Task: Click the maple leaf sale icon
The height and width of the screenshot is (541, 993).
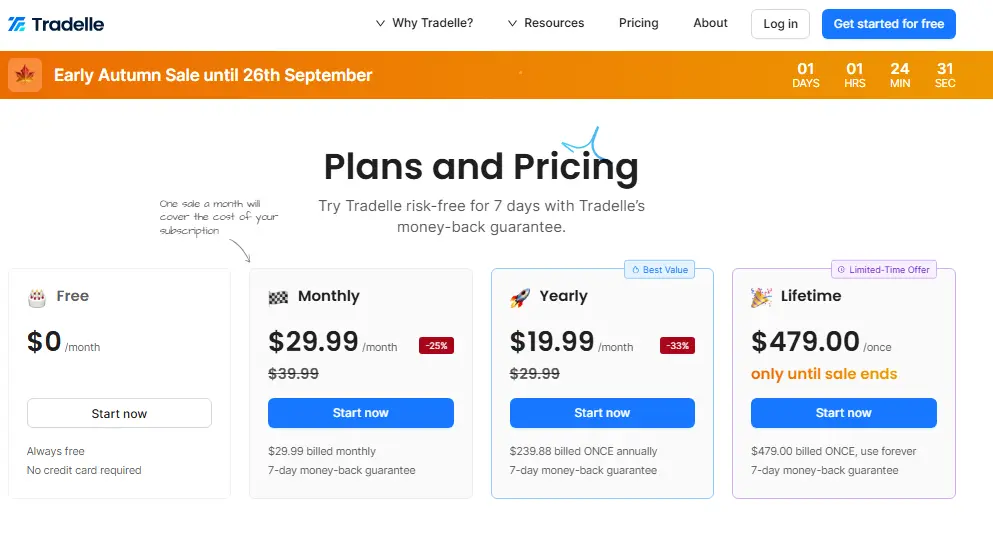Action: [x=25, y=75]
